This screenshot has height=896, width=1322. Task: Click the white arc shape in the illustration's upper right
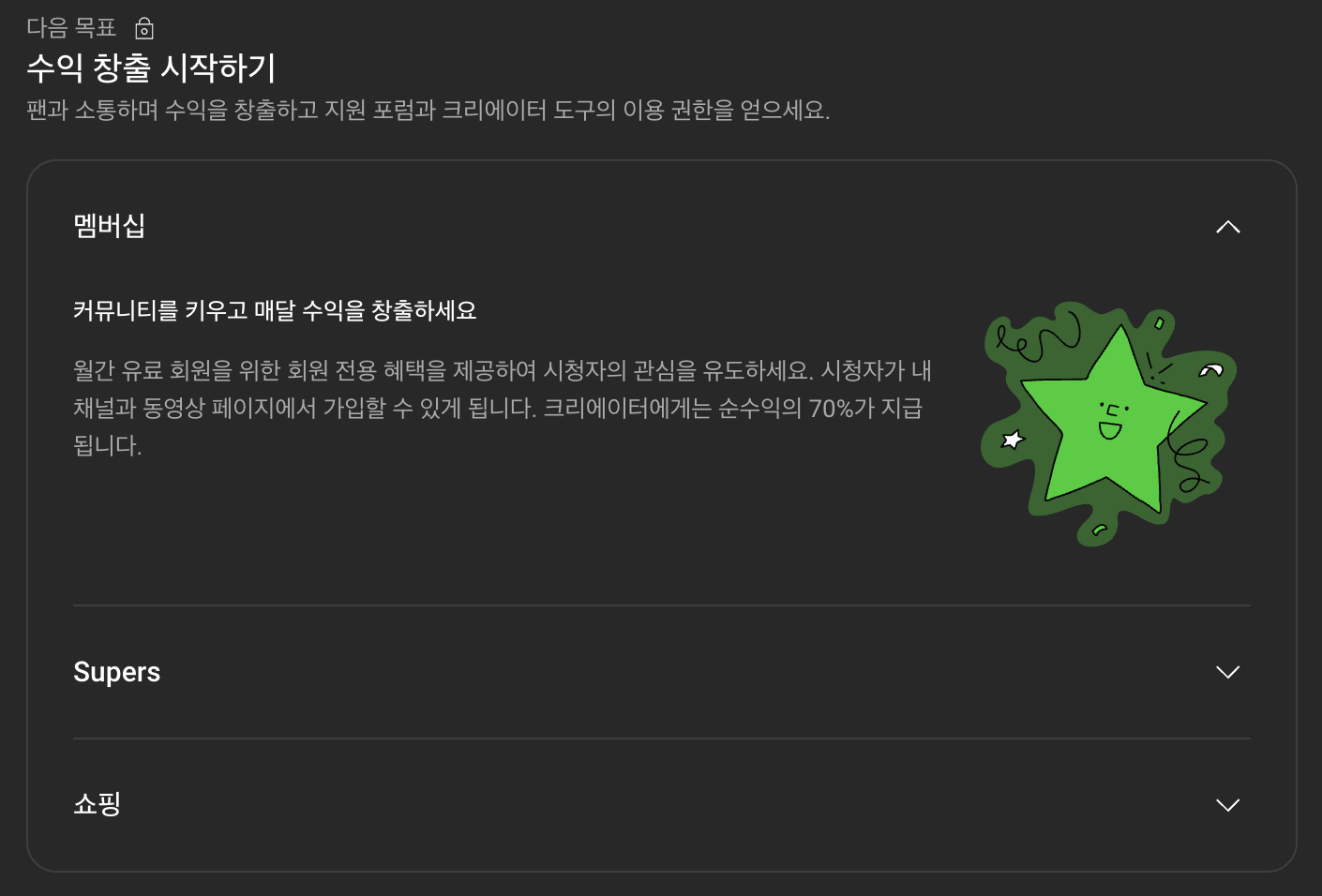1211,370
